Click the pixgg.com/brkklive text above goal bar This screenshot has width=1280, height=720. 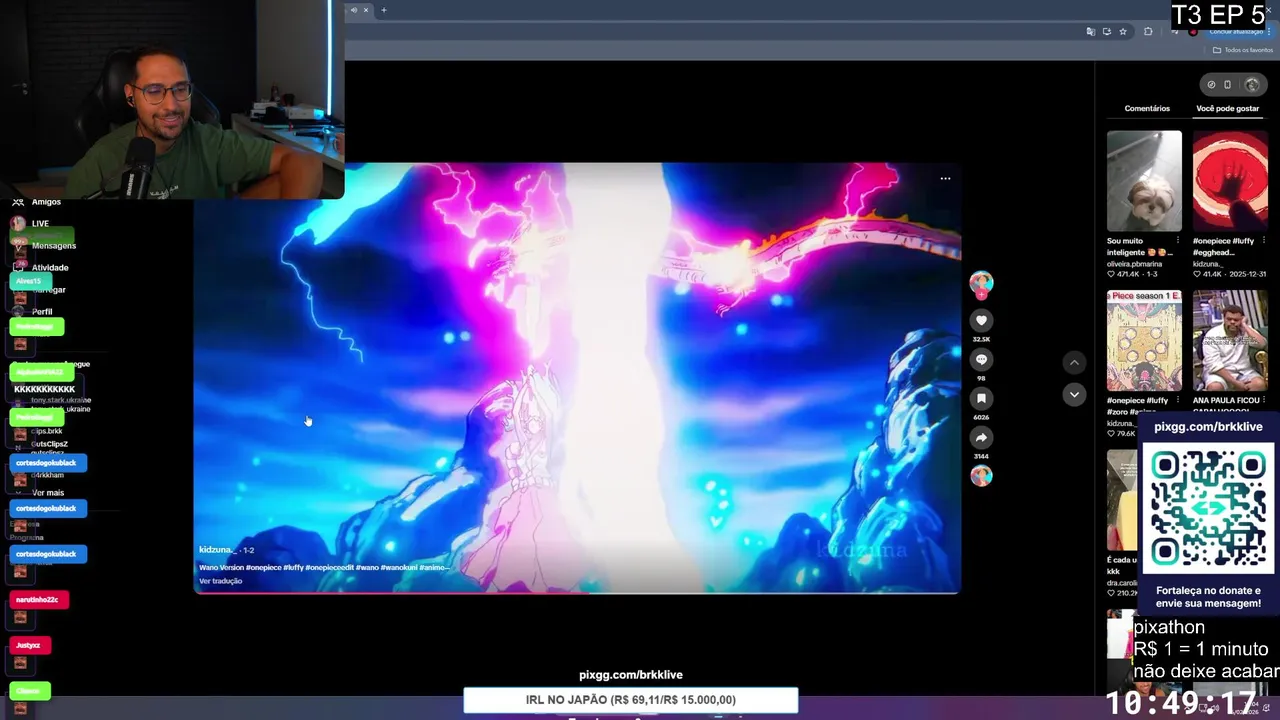tap(631, 675)
